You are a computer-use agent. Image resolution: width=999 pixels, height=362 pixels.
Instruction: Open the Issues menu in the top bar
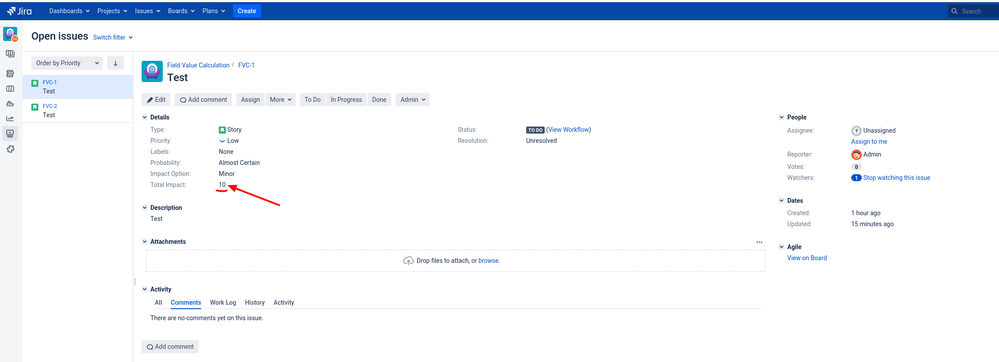tap(147, 11)
